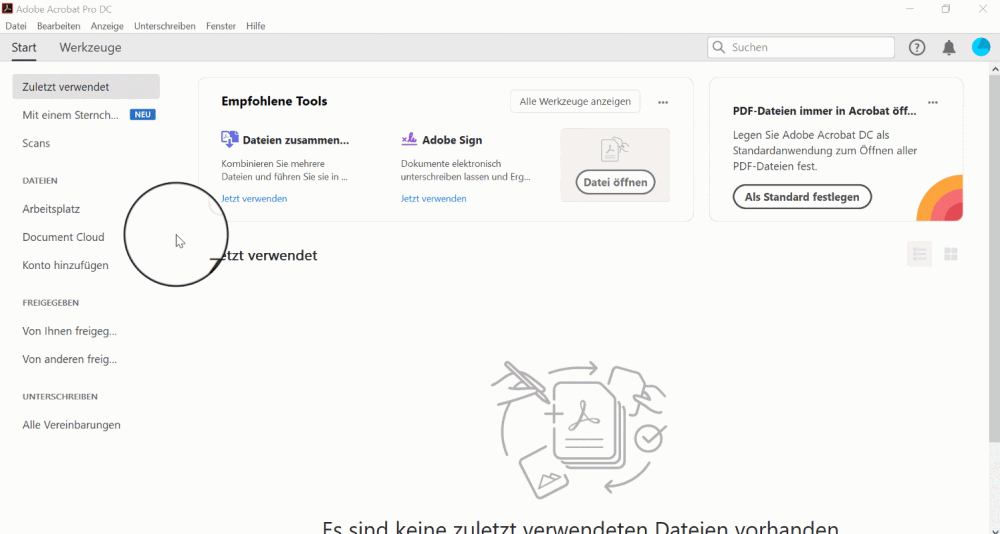Click the Adobe Sign tool icon

409,139
